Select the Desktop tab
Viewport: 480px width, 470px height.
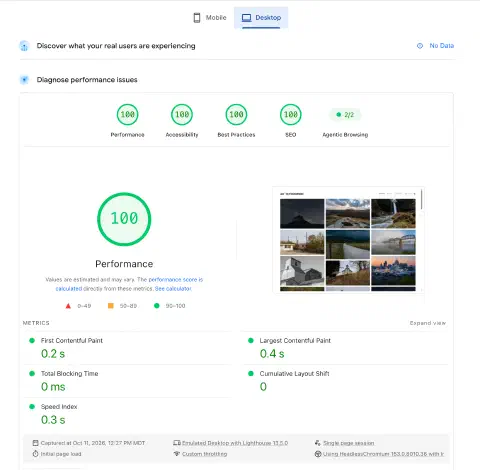coord(261,18)
